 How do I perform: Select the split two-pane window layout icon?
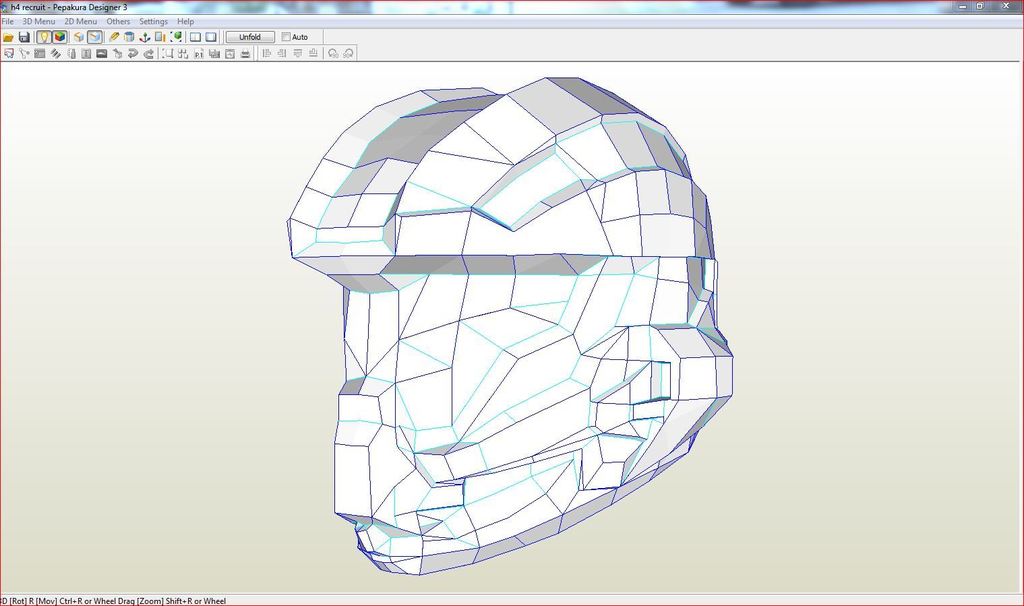(x=196, y=37)
